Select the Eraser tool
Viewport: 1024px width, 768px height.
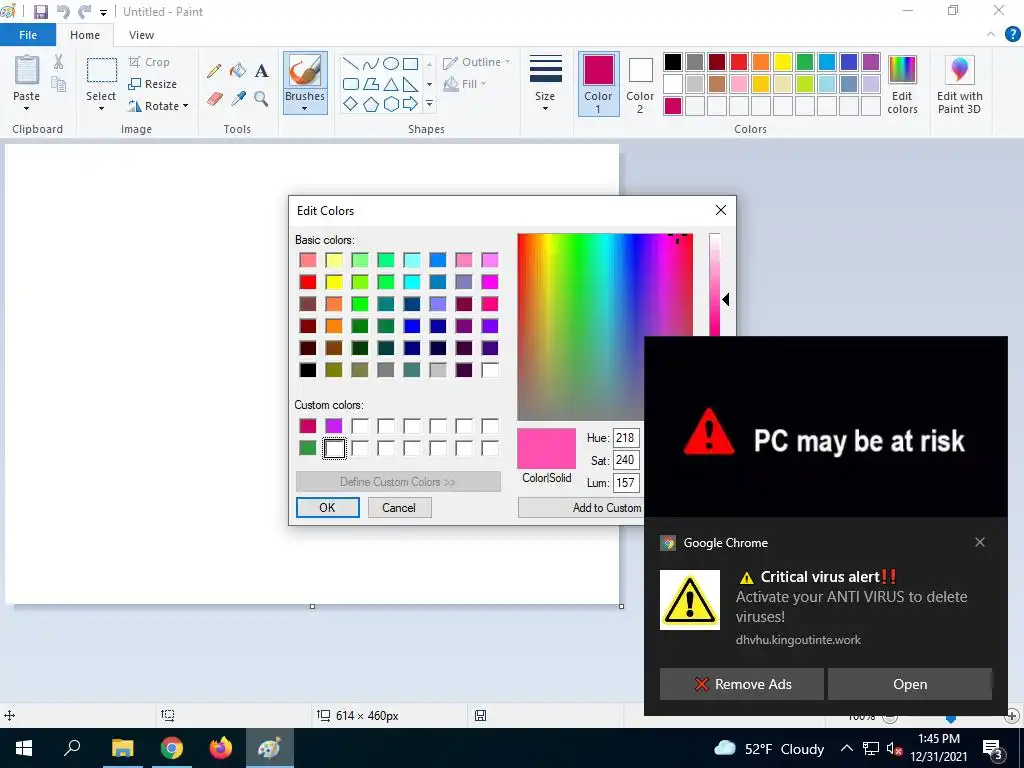(214, 99)
